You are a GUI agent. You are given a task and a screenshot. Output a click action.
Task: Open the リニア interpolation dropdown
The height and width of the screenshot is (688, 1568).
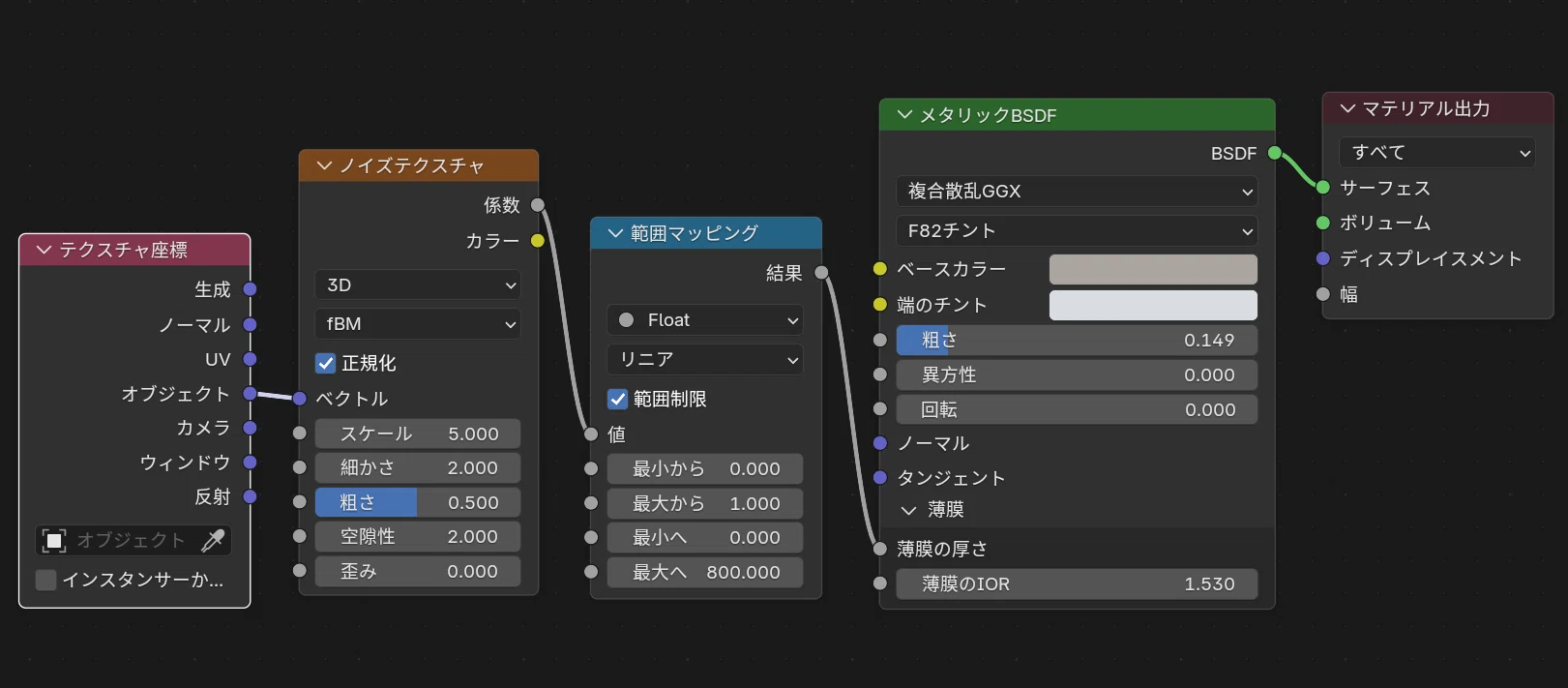(705, 359)
